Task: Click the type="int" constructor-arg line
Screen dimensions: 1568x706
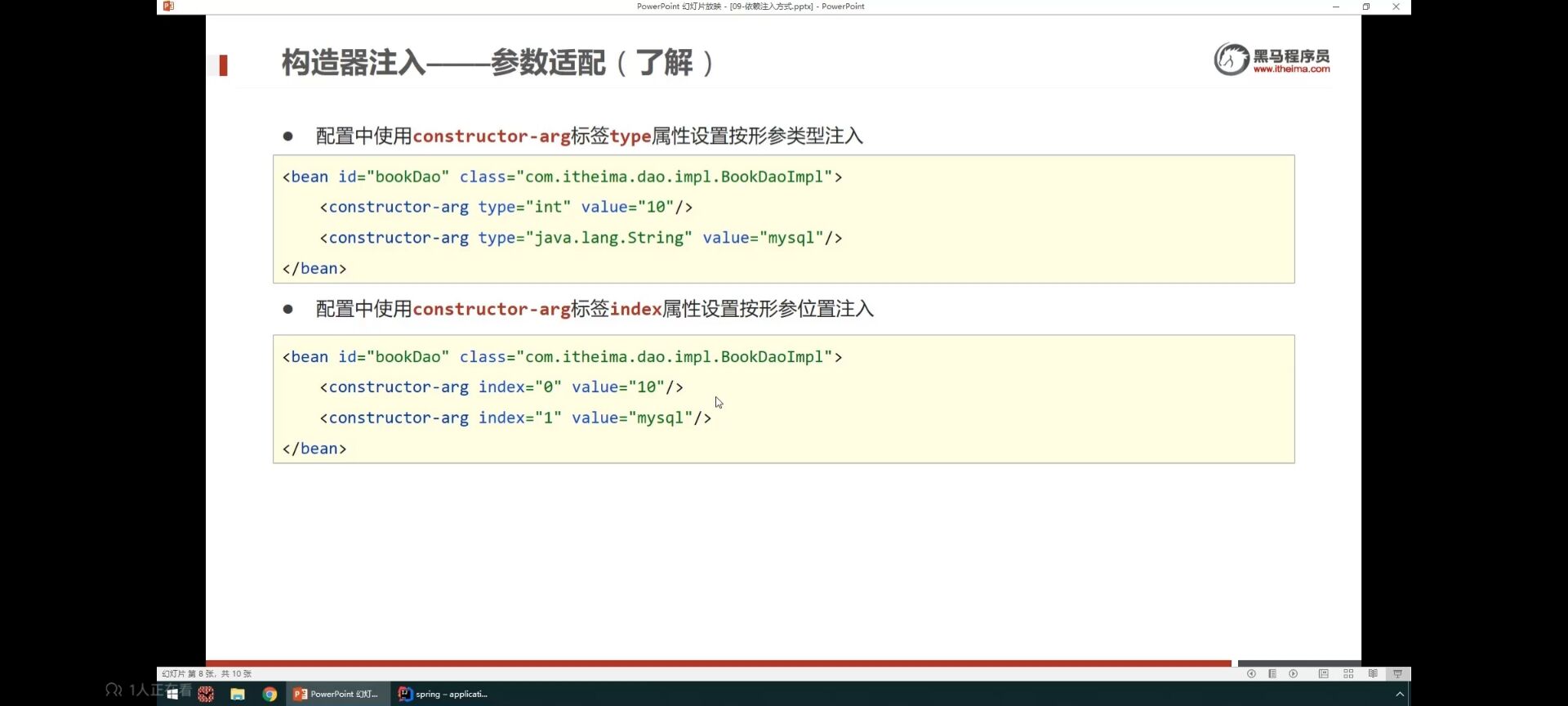Action: coord(506,208)
